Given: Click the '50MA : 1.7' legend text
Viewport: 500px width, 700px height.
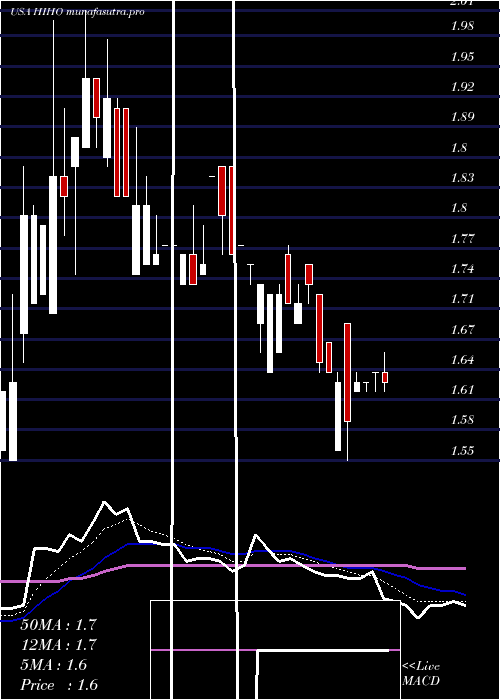Looking at the screenshot, I should [58, 625].
